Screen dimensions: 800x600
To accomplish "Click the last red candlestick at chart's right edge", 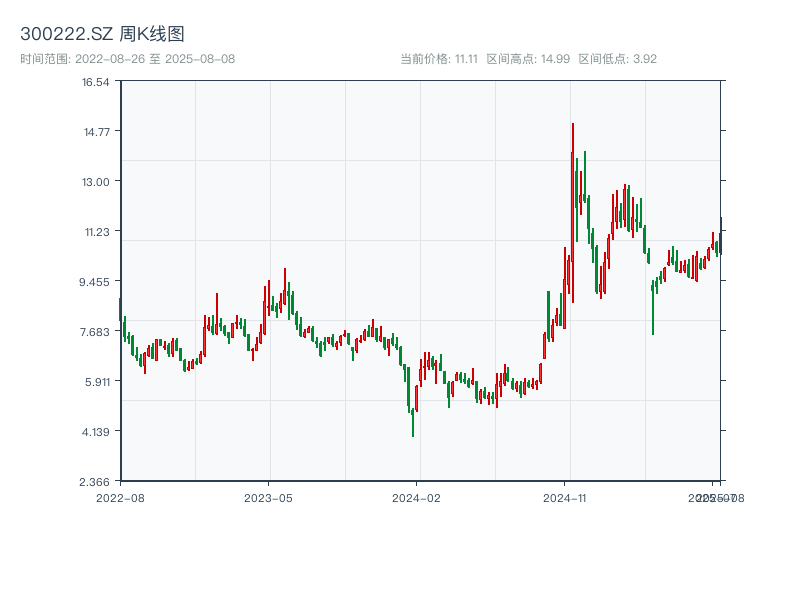I will click(721, 236).
